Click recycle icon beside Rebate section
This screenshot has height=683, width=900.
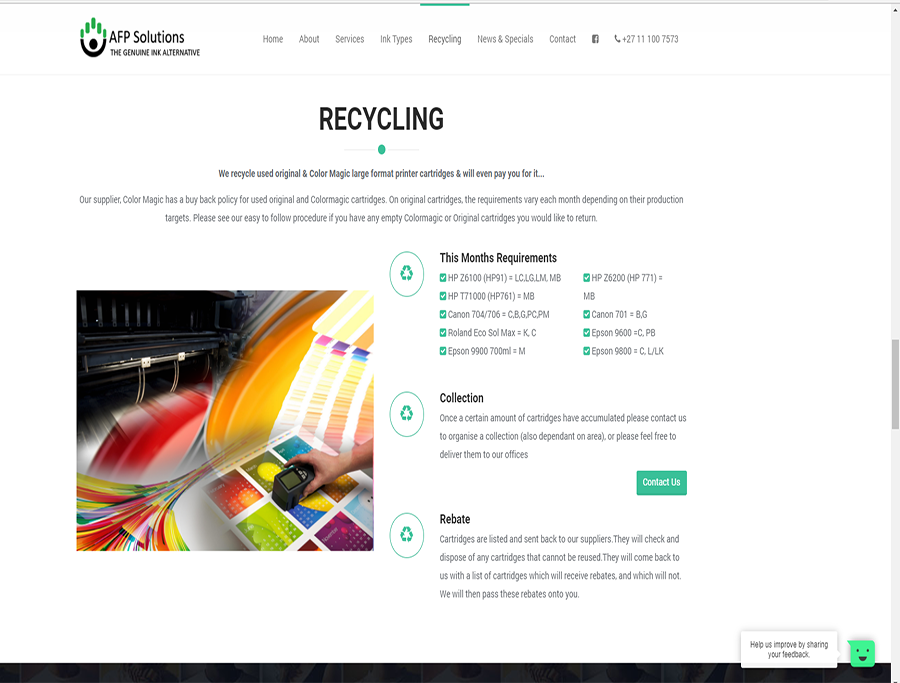point(406,535)
